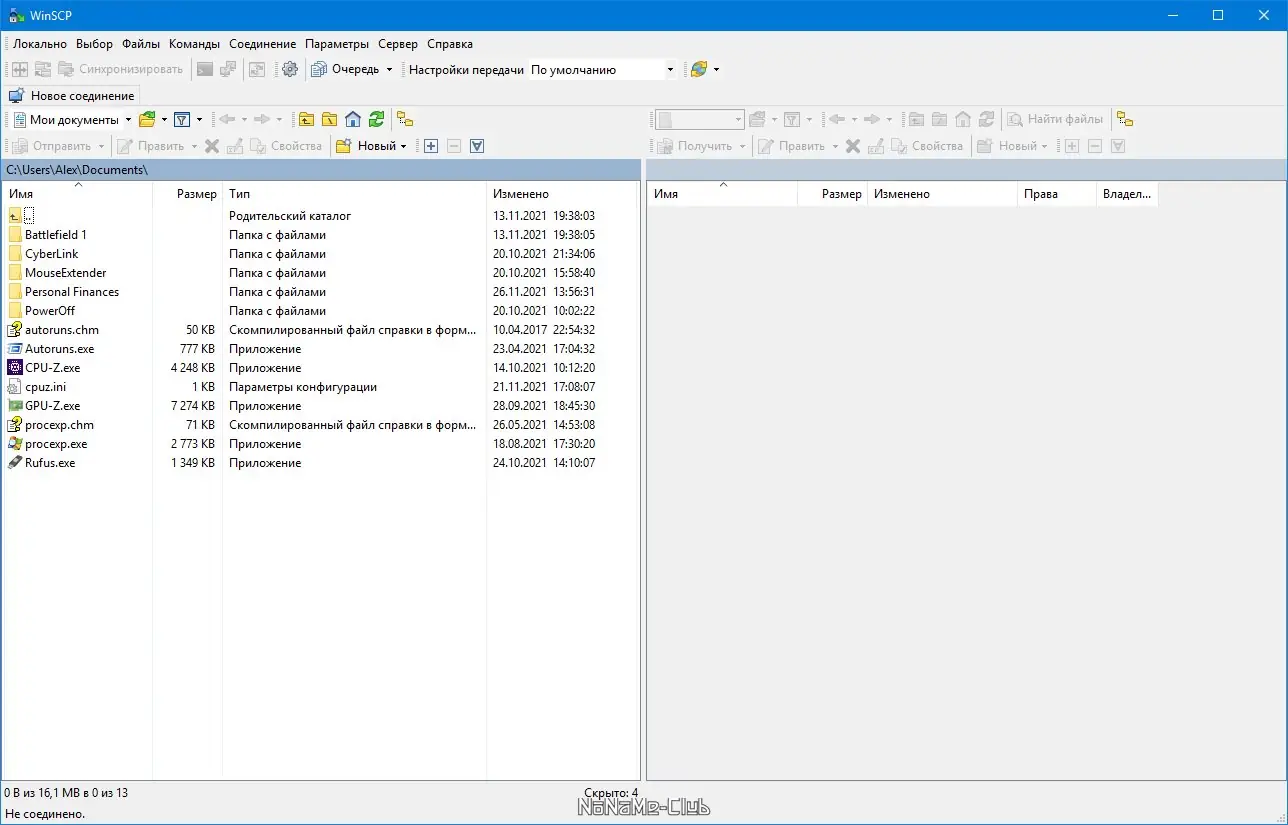
Task: Open the Локально menu
Action: [40, 44]
